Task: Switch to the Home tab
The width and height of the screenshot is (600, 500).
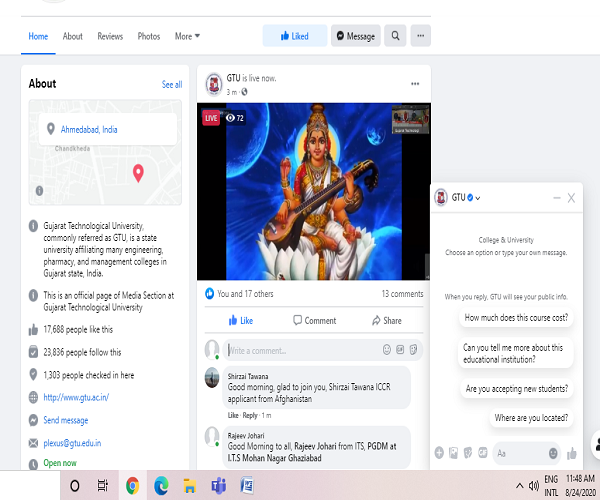Action: (38, 36)
